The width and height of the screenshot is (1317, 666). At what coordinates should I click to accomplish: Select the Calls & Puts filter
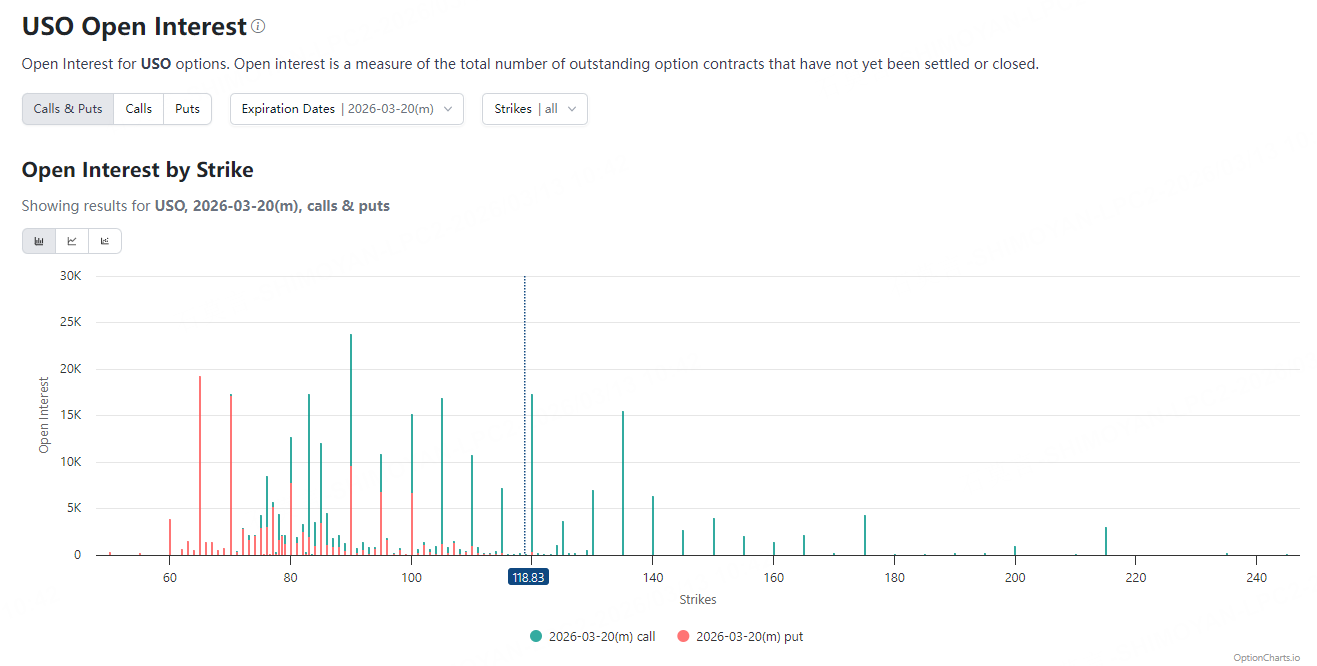[68, 109]
